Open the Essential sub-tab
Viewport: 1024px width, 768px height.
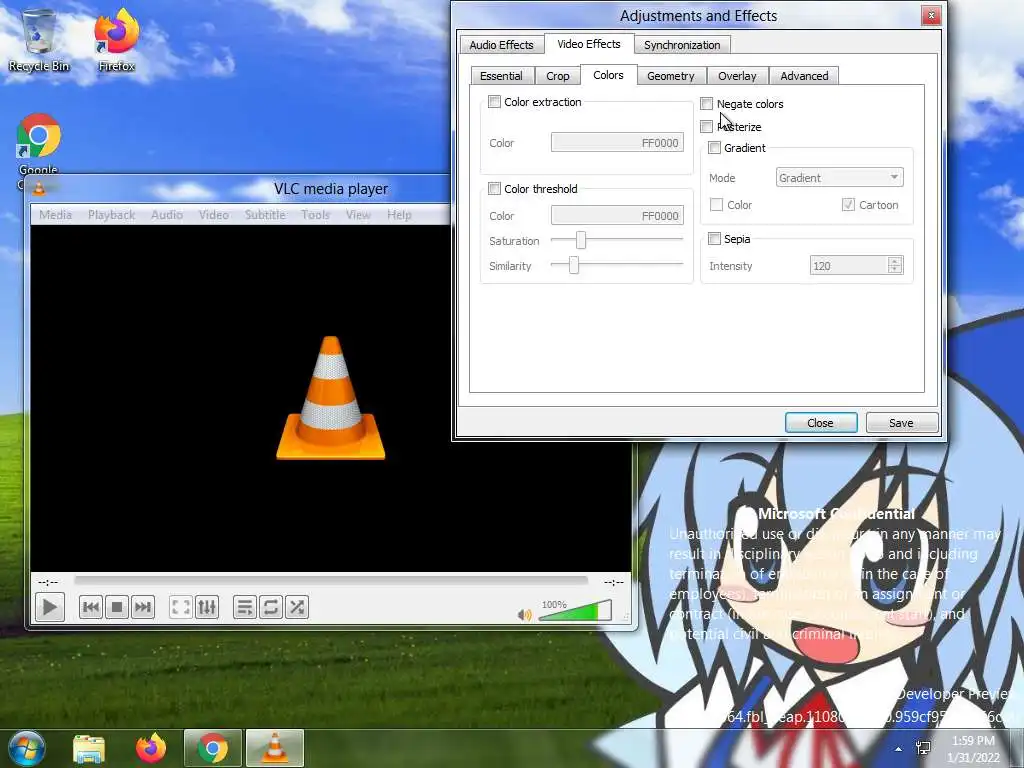(501, 76)
